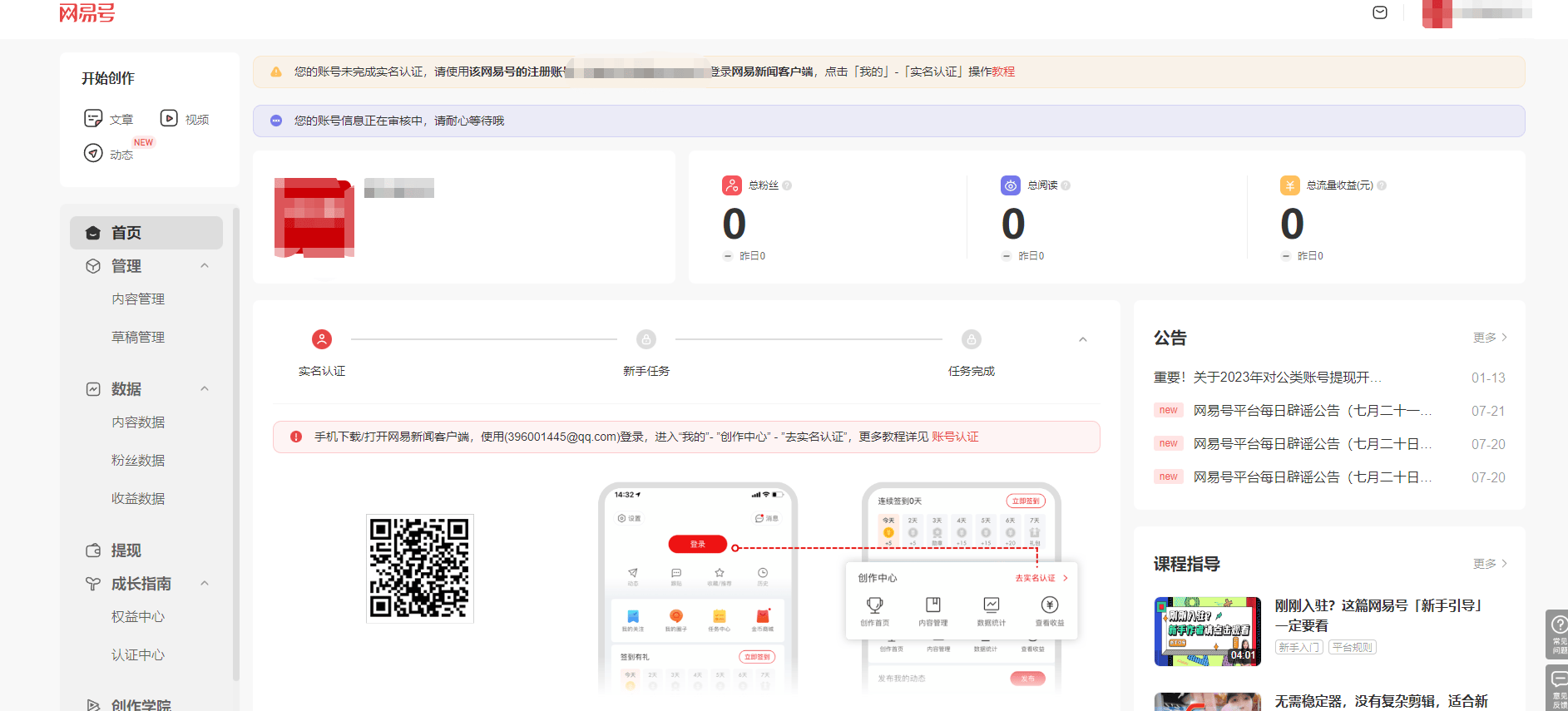
Task: Click the 总流量收益 help question icon
Action: tap(1382, 185)
